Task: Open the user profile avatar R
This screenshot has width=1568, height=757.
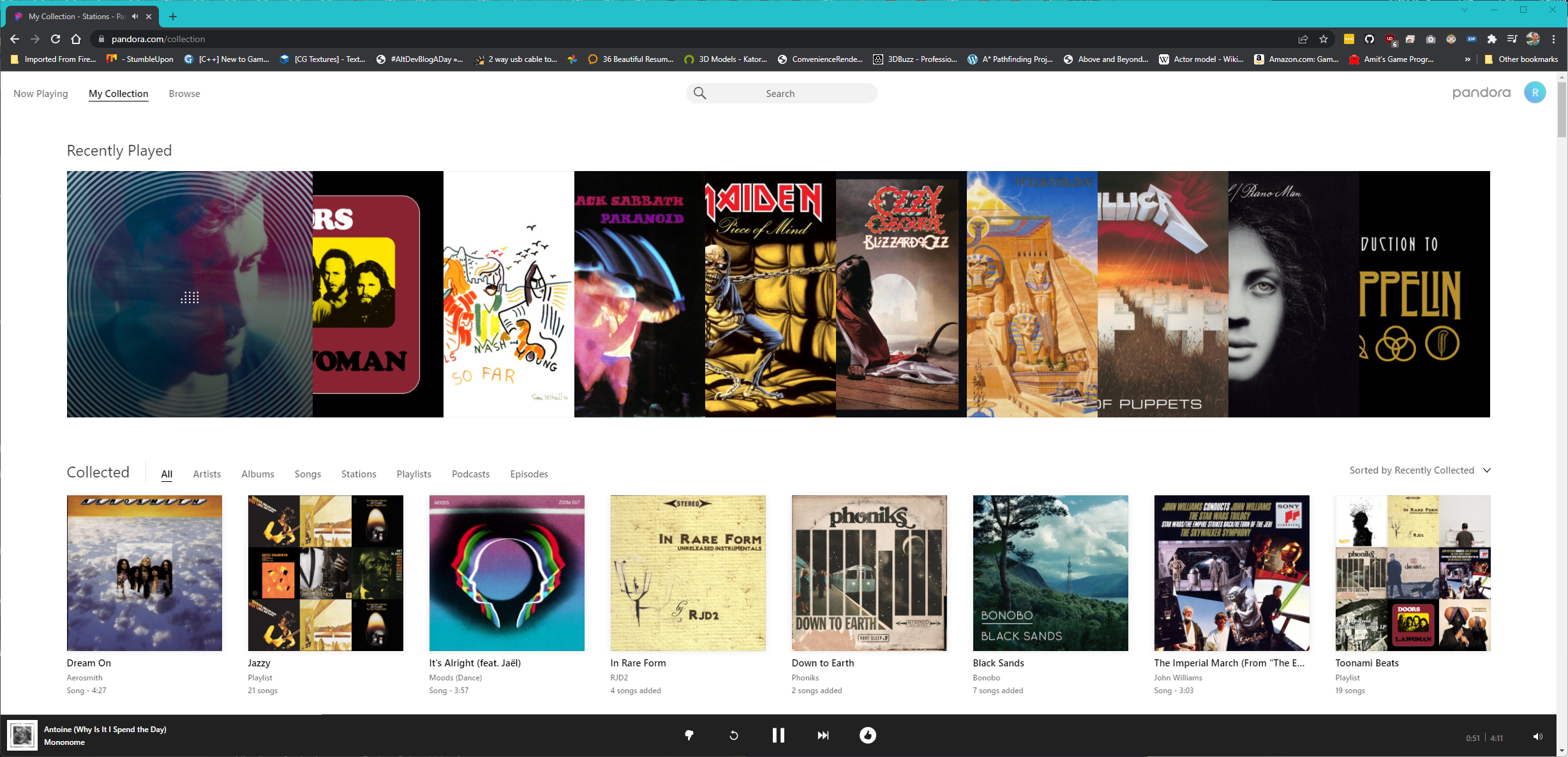Action: pyautogui.click(x=1535, y=93)
